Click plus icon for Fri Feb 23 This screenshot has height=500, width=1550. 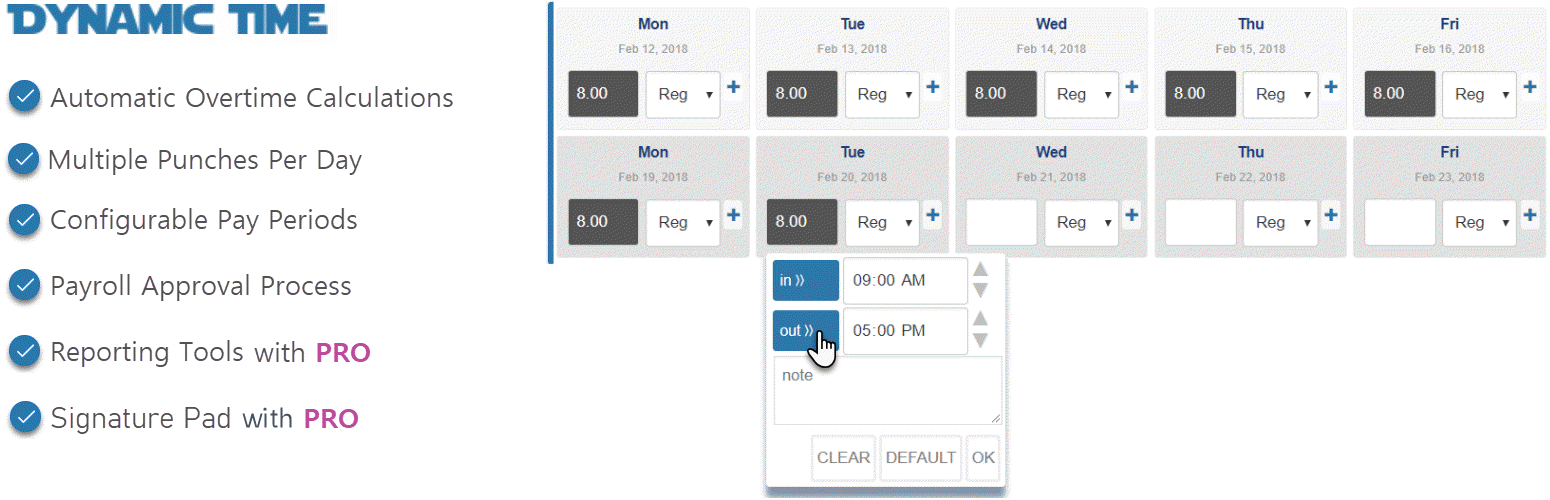(1530, 216)
